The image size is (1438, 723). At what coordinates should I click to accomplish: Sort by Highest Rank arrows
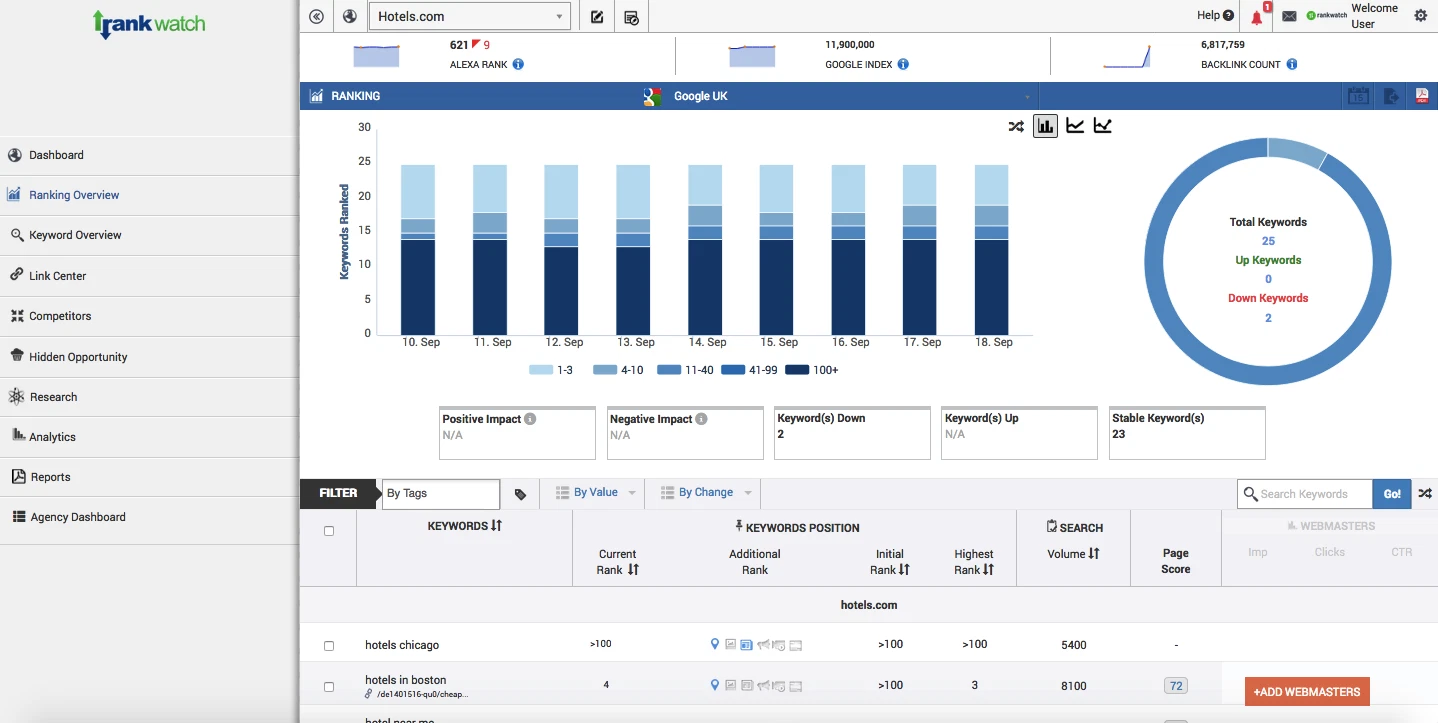point(988,570)
